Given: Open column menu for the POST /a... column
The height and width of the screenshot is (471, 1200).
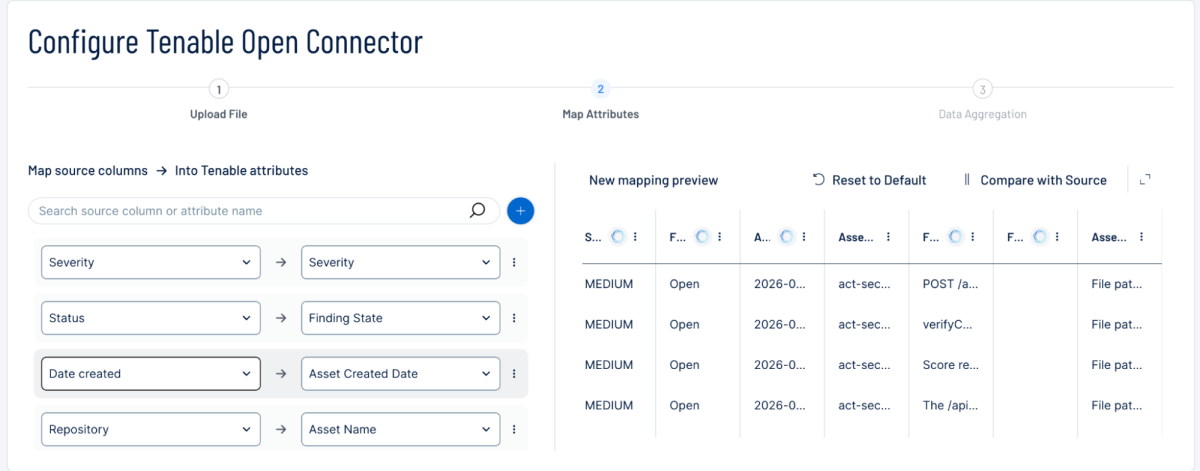Looking at the screenshot, I should click(x=974, y=237).
